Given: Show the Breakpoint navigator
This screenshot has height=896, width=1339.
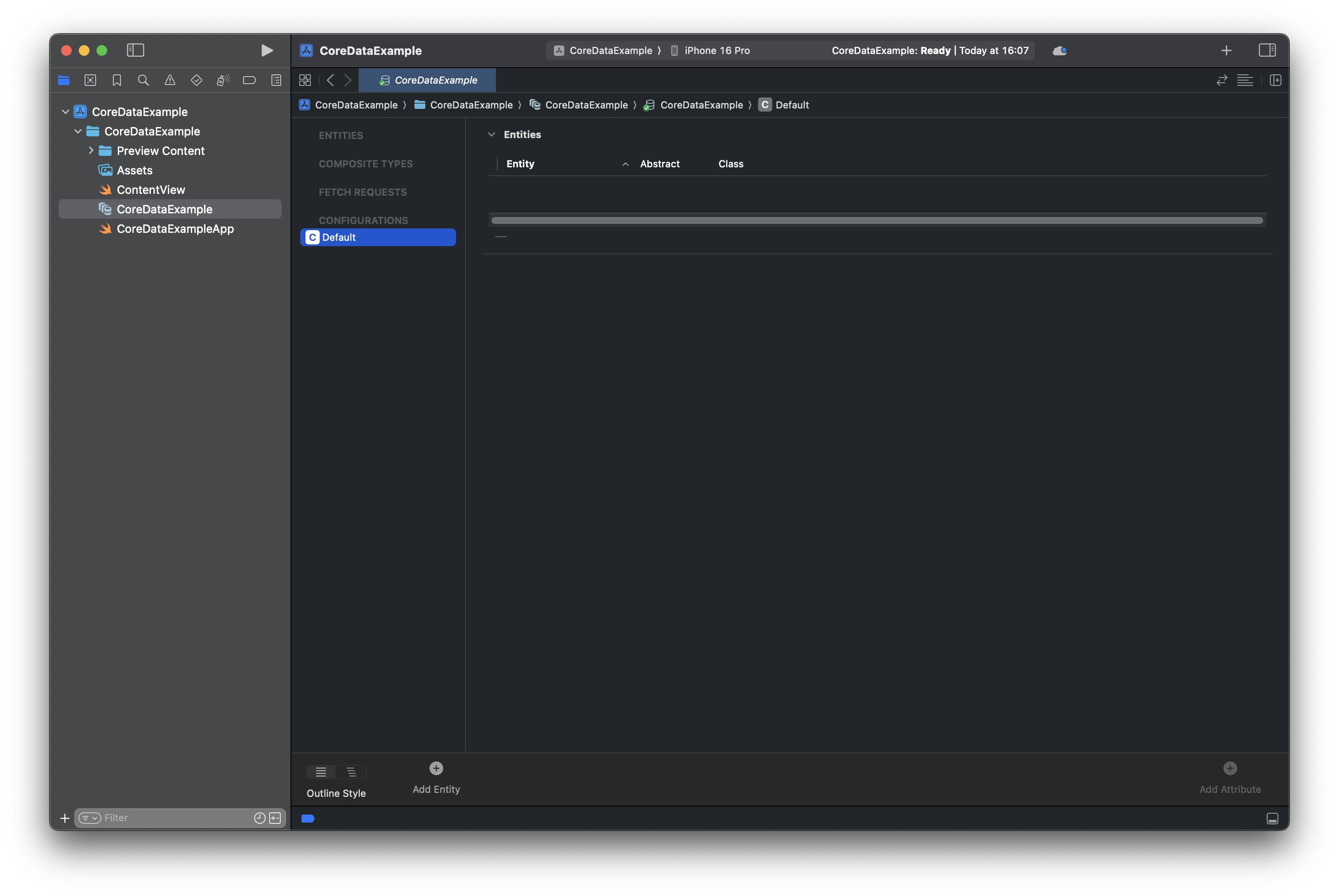Looking at the screenshot, I should pos(250,81).
